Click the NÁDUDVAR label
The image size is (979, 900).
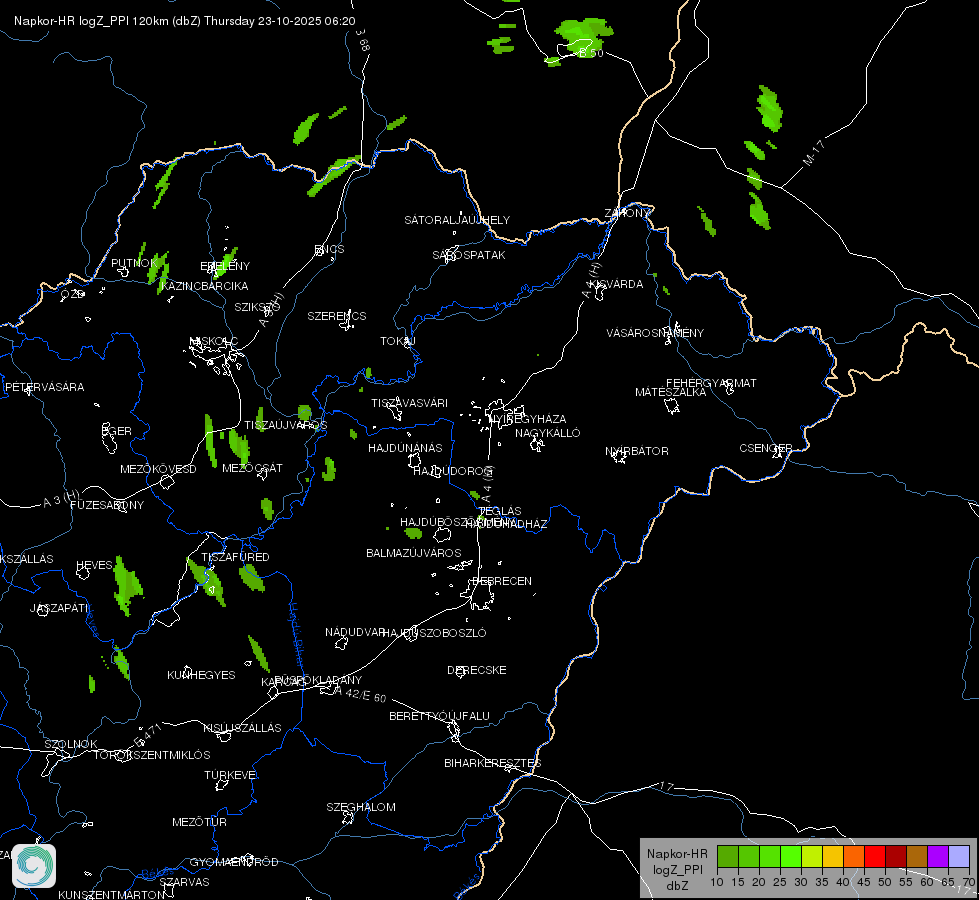355,633
